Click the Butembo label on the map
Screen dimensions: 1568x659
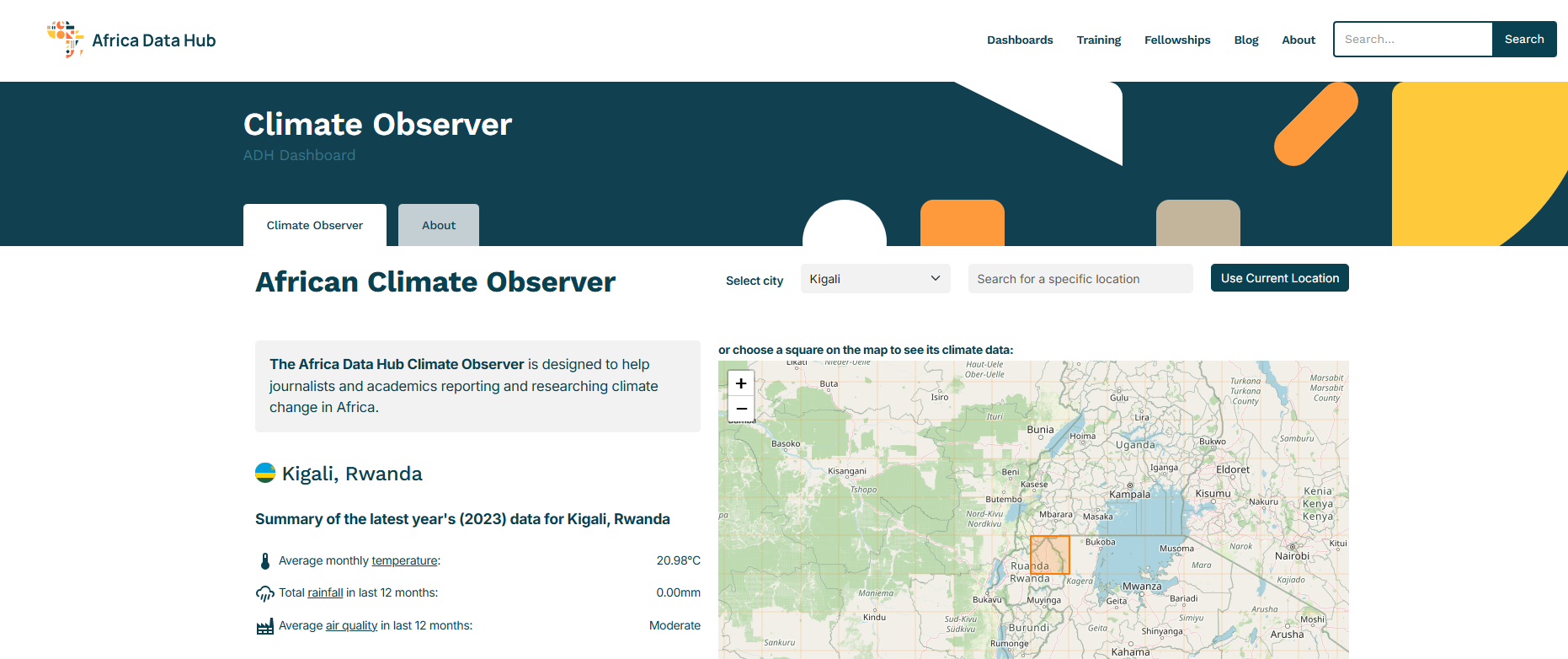pyautogui.click(x=1004, y=500)
